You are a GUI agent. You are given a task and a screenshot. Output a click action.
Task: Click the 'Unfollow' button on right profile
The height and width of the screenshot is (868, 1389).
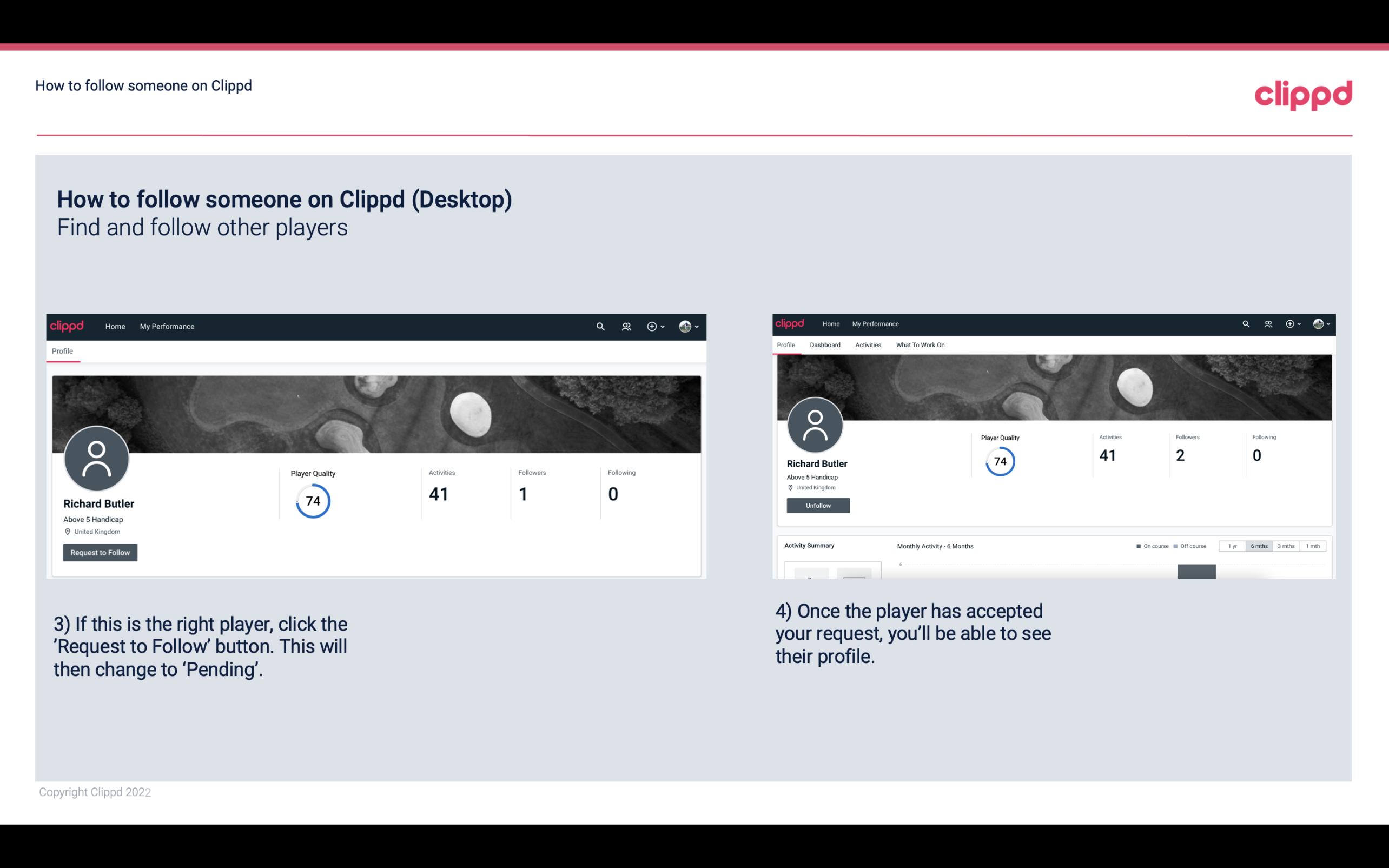pos(817,505)
